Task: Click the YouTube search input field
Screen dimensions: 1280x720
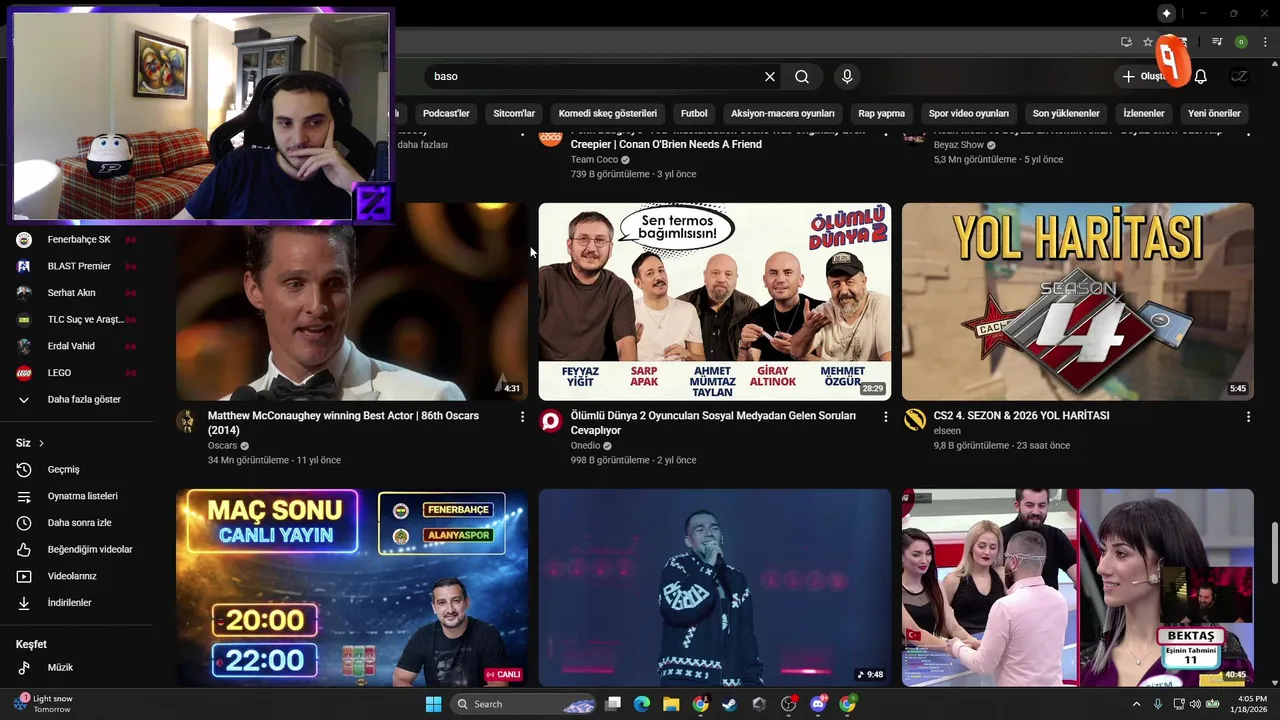Action: [x=595, y=76]
